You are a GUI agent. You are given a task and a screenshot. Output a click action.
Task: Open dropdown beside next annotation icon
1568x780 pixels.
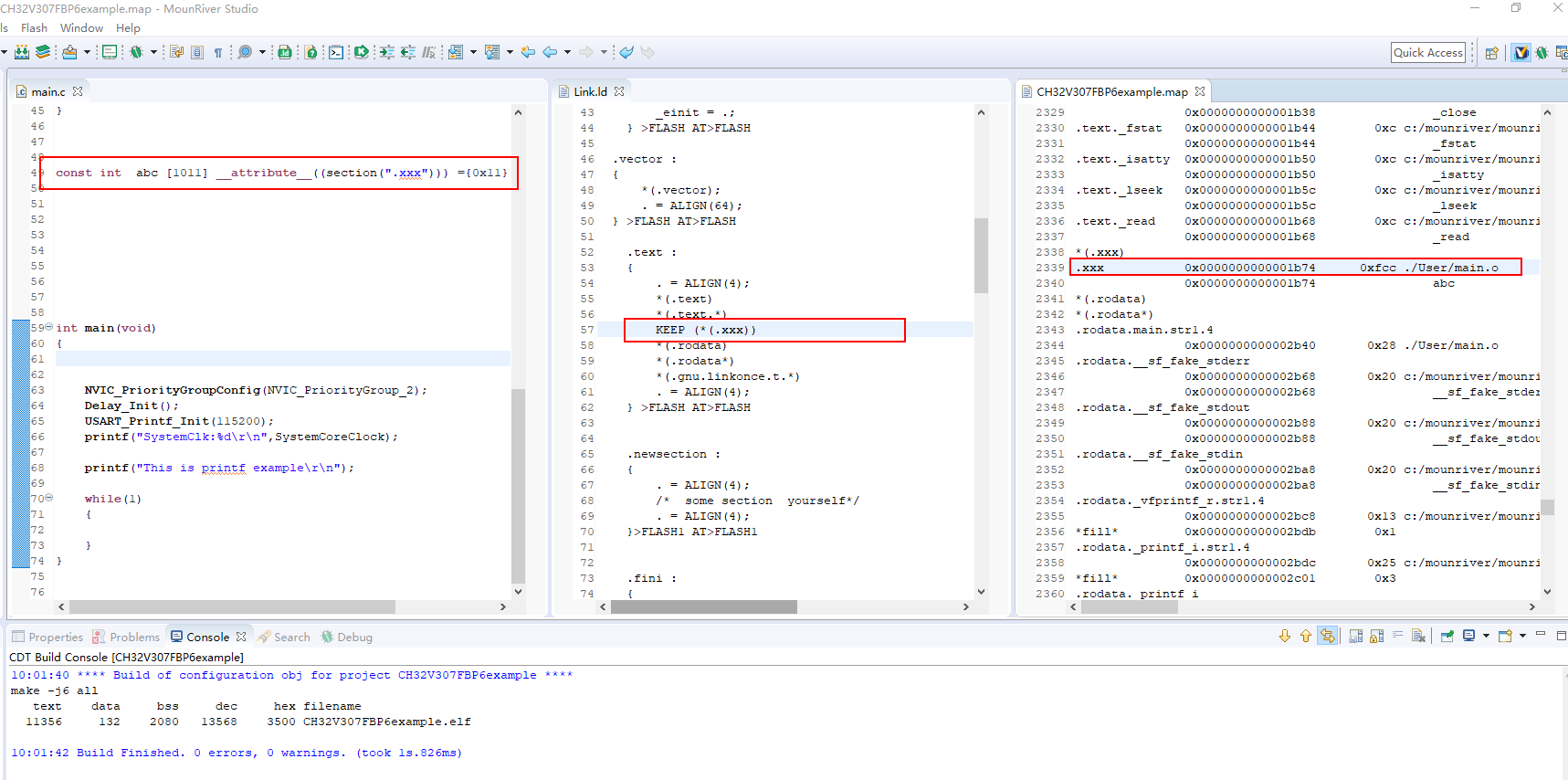pyautogui.click(x=473, y=52)
